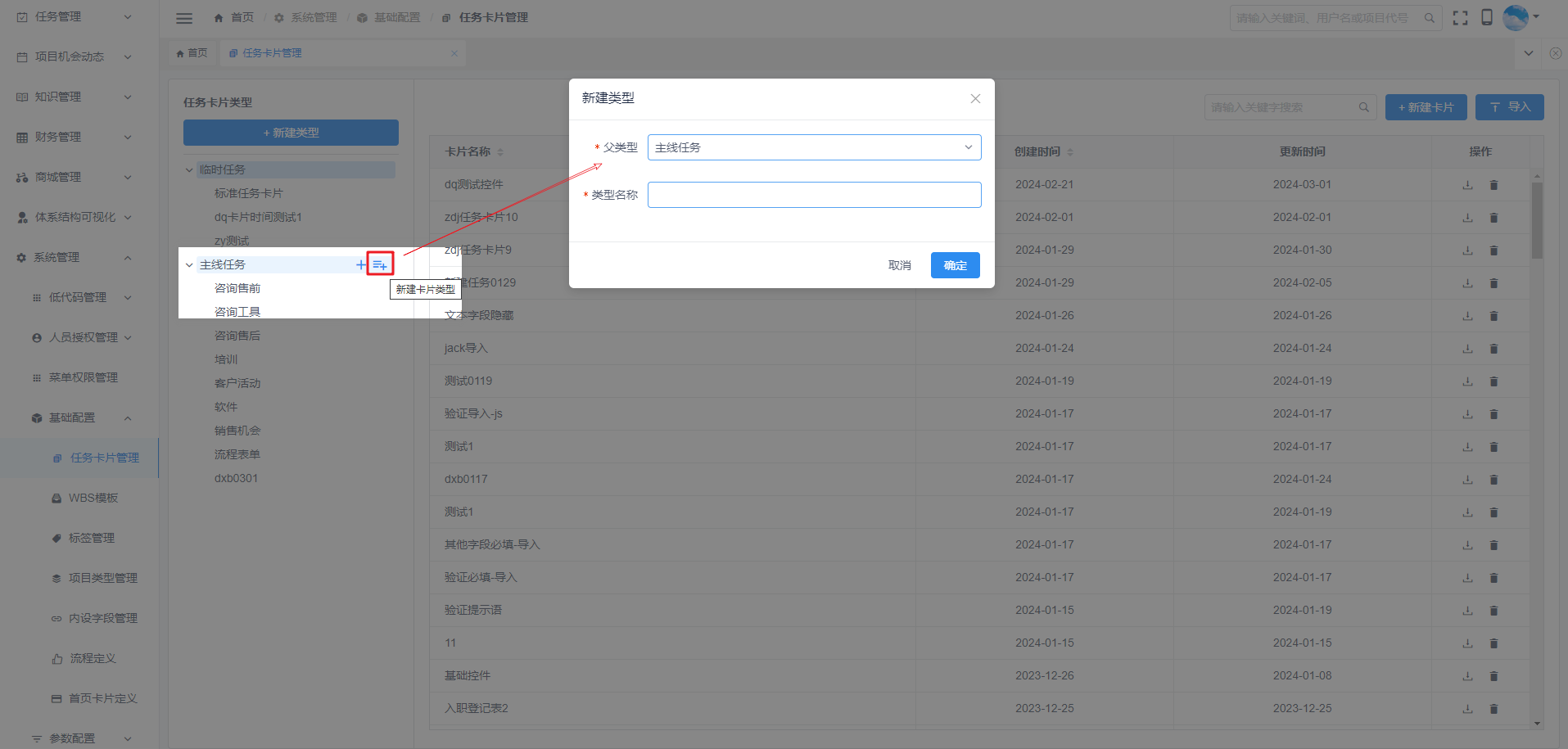
Task: Click the delete icon for row 入职登记表2
Action: pyautogui.click(x=1493, y=709)
